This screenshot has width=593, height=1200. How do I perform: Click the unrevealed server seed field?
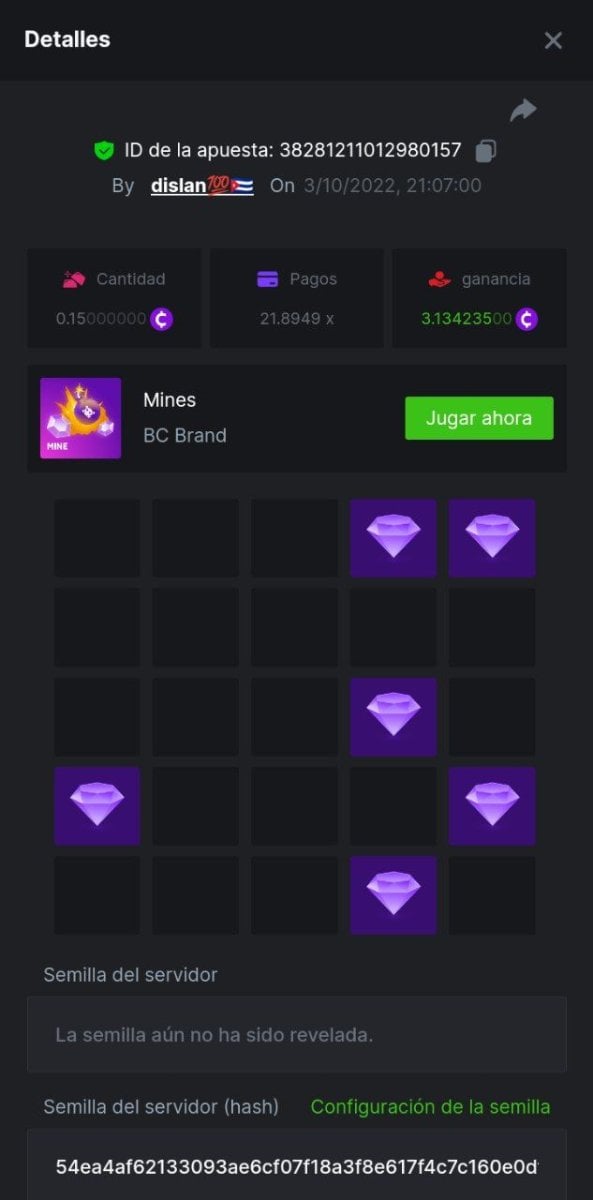click(297, 1034)
